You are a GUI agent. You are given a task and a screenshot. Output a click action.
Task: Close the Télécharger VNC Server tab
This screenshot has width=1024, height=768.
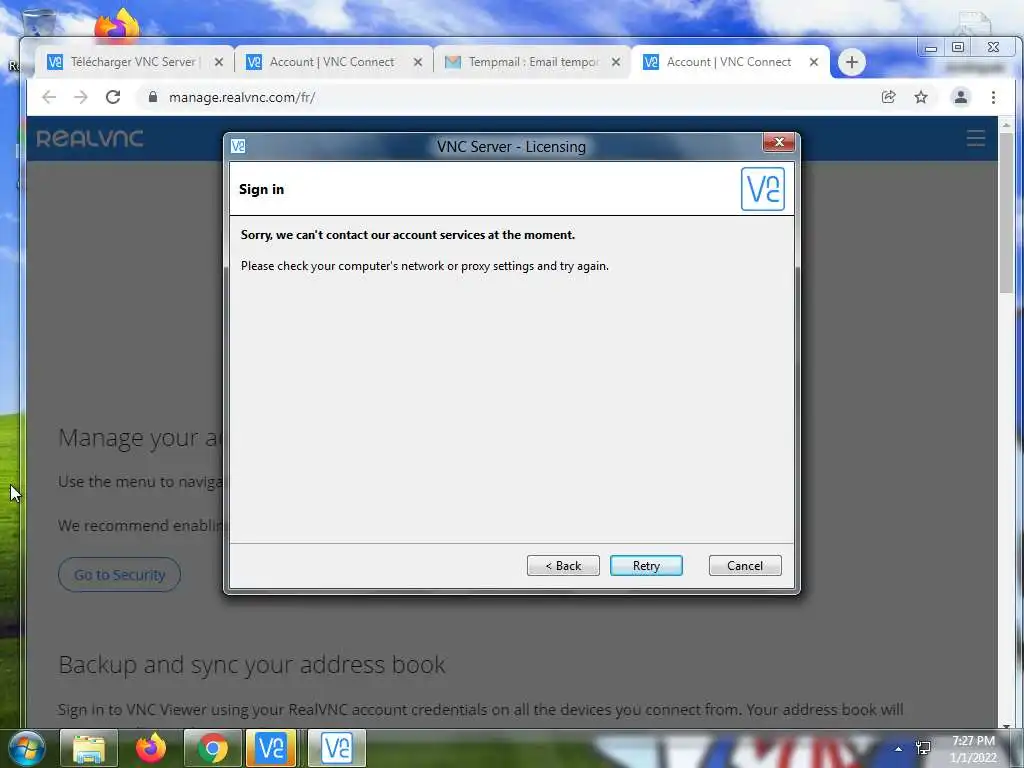pos(219,62)
